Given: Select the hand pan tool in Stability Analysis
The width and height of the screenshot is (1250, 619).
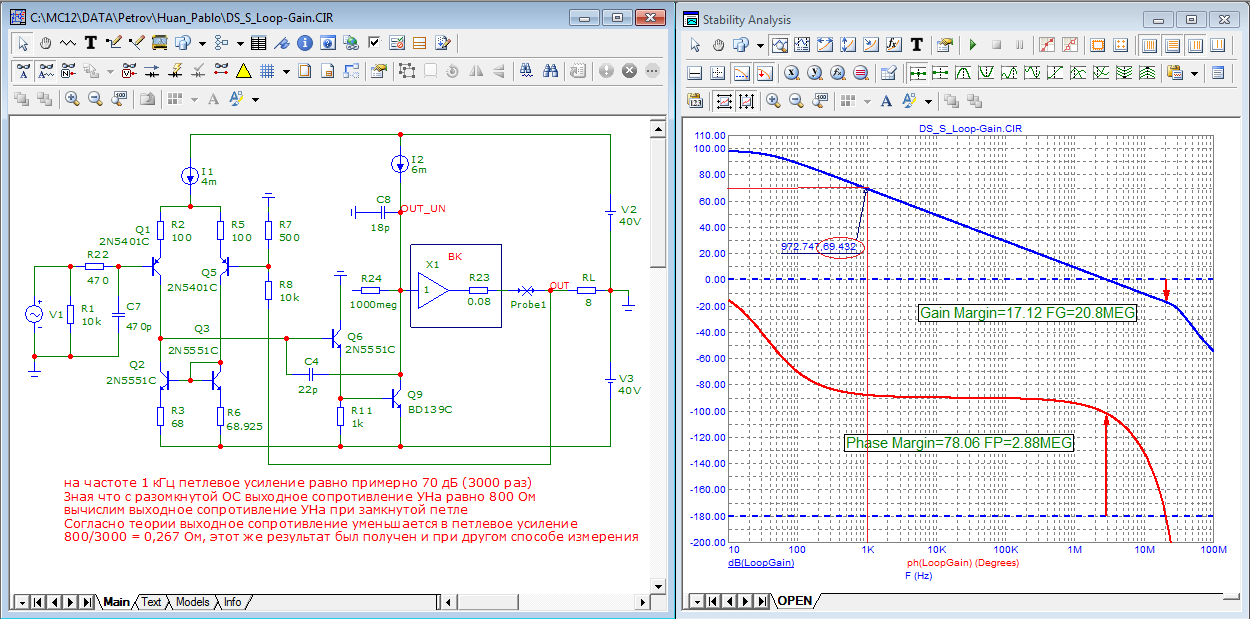Looking at the screenshot, I should (x=719, y=45).
